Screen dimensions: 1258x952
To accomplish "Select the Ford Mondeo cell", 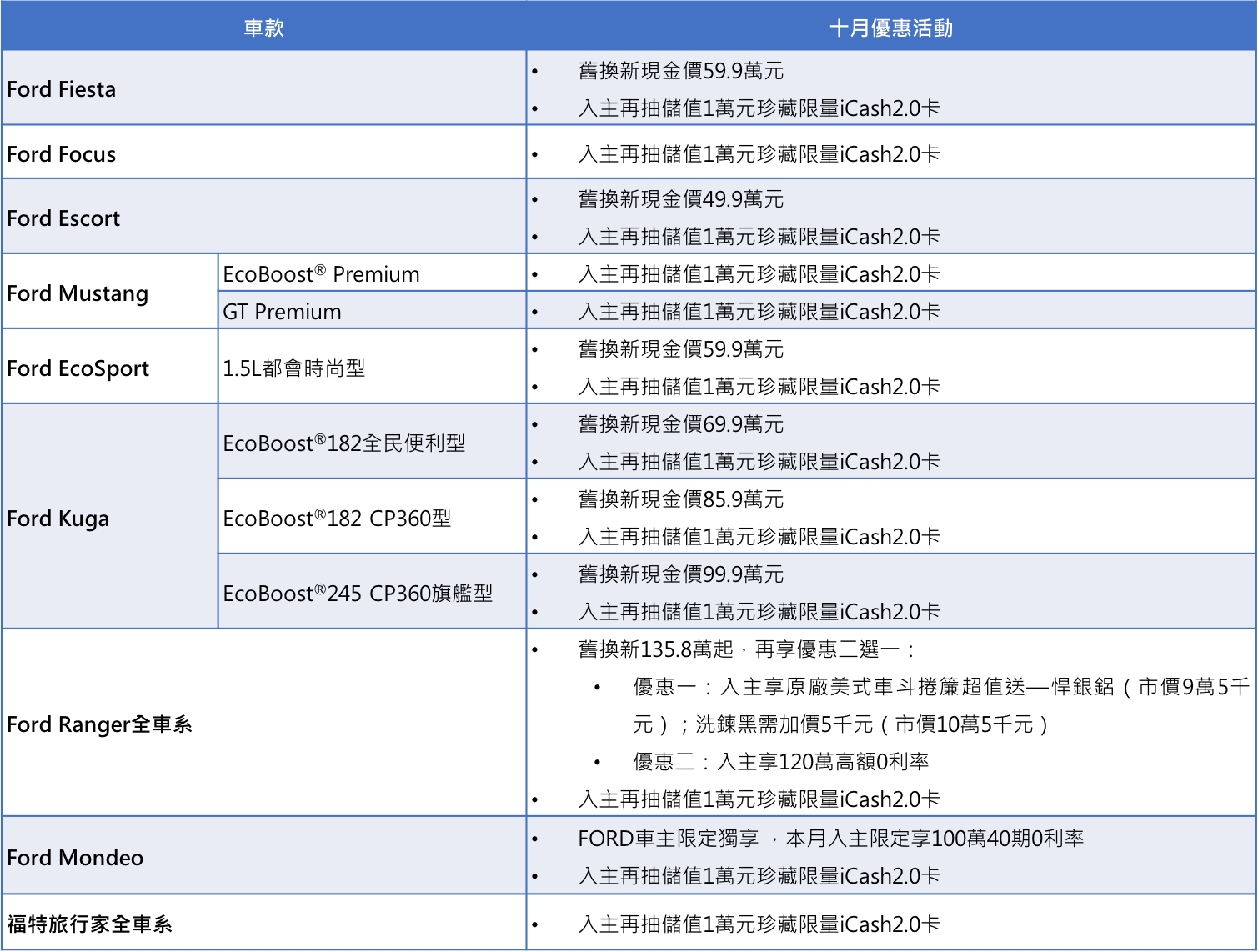I will coord(263,857).
